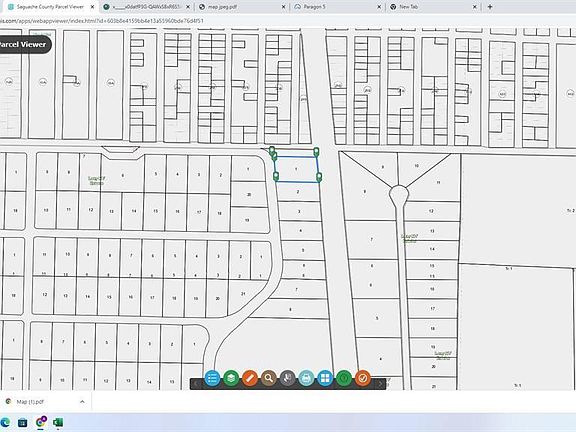The height and width of the screenshot is (432, 576).
Task: Open the orange checkmark widget
Action: [363, 378]
